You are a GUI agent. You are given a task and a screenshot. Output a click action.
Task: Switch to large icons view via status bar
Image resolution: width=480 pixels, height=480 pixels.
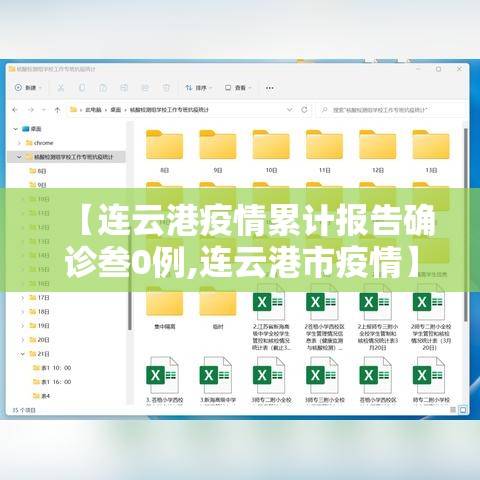click(463, 410)
